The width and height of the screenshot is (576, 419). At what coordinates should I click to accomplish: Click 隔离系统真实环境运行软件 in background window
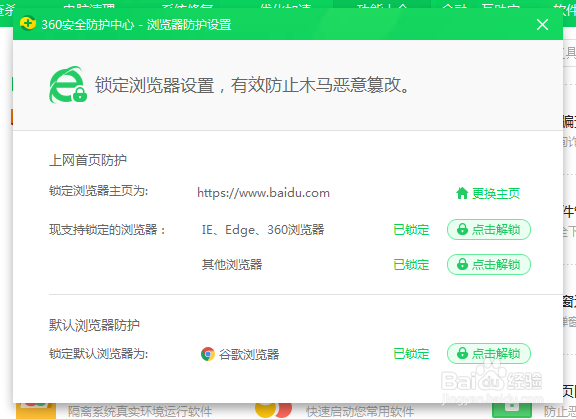(x=140, y=412)
